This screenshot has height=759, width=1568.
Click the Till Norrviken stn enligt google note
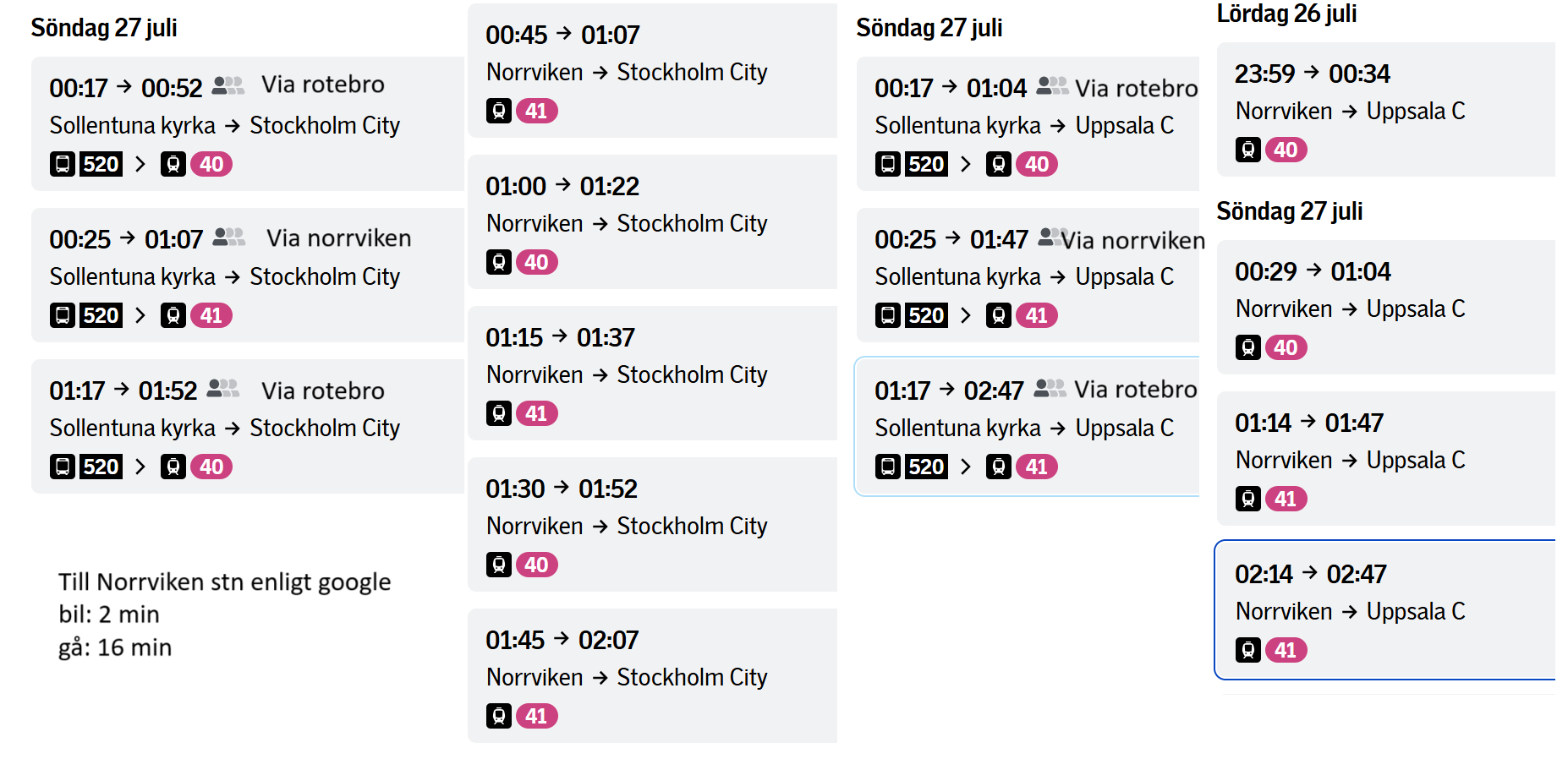pyautogui.click(x=224, y=614)
